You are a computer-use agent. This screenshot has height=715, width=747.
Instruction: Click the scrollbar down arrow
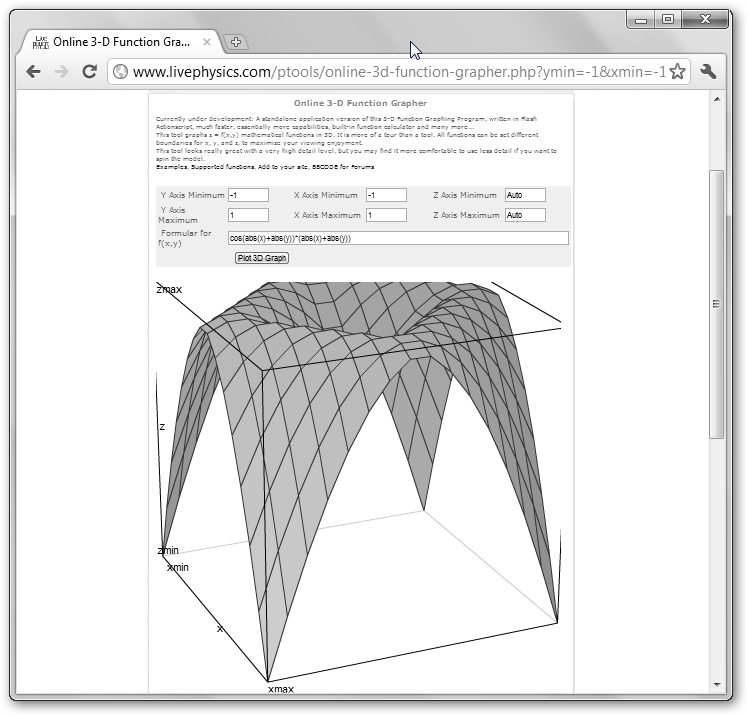pos(716,685)
